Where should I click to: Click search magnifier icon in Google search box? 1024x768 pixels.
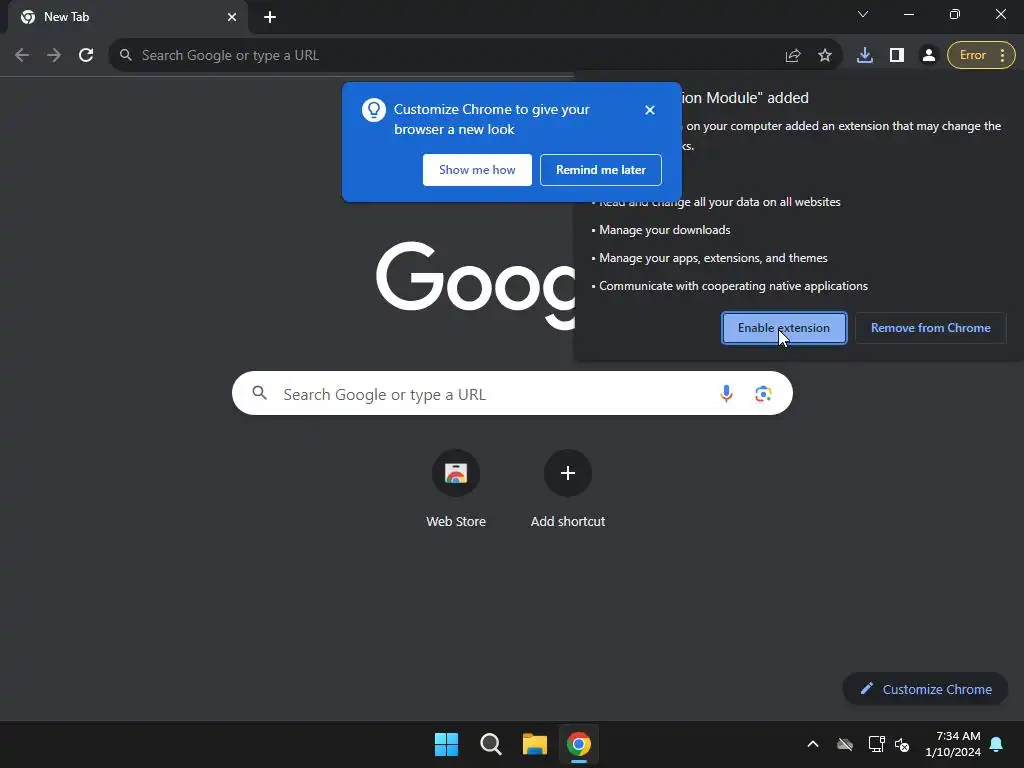coord(260,392)
